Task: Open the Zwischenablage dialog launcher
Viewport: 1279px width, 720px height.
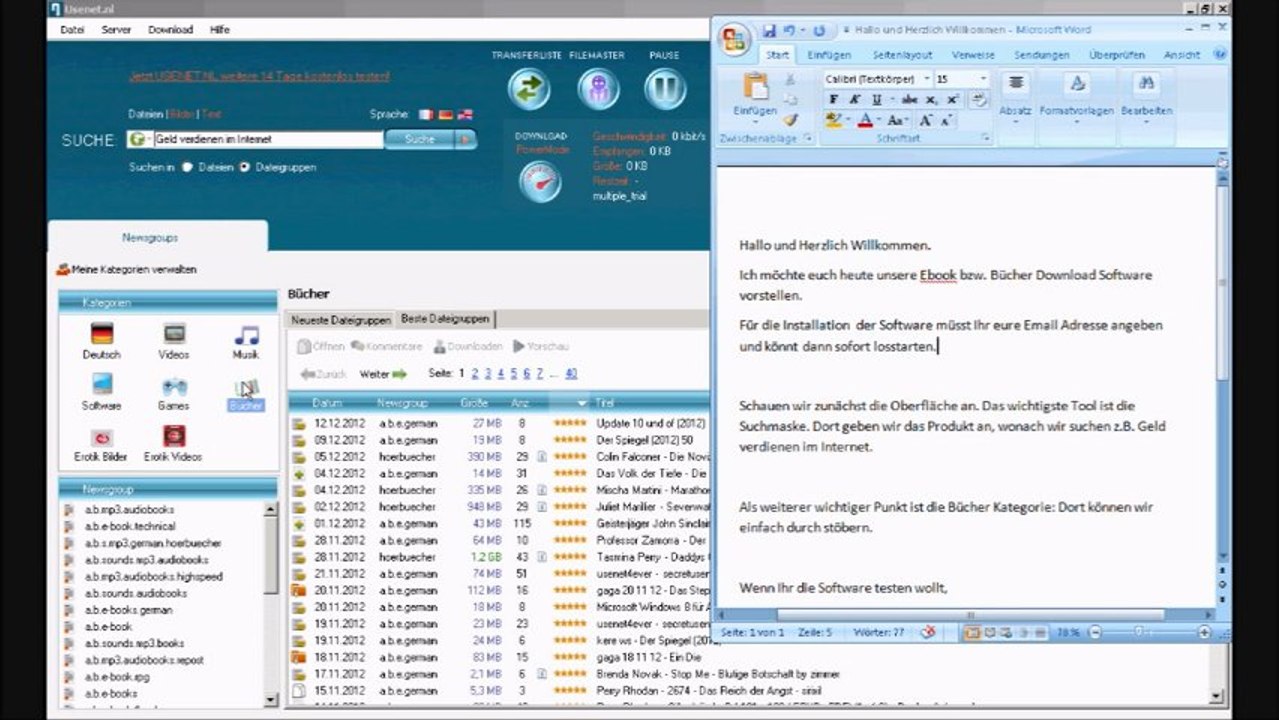Action: 807,139
